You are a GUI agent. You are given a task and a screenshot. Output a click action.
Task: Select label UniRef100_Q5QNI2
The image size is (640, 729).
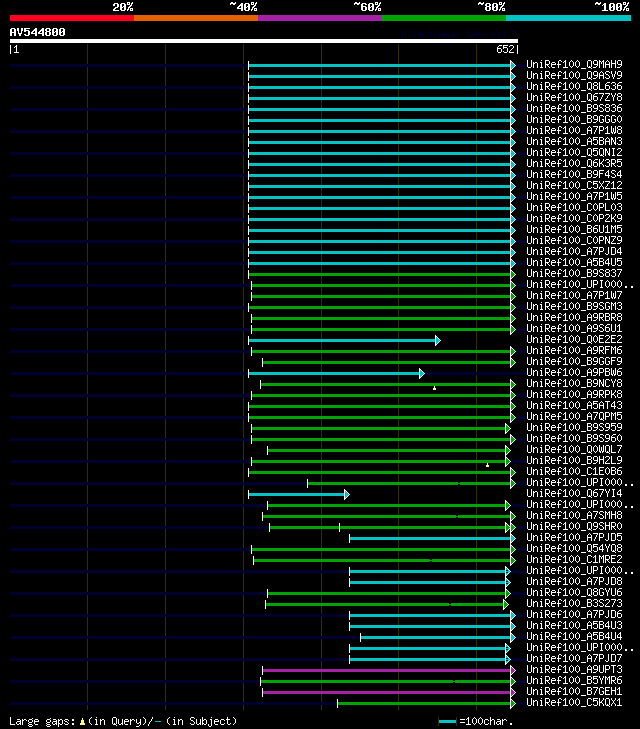point(574,152)
